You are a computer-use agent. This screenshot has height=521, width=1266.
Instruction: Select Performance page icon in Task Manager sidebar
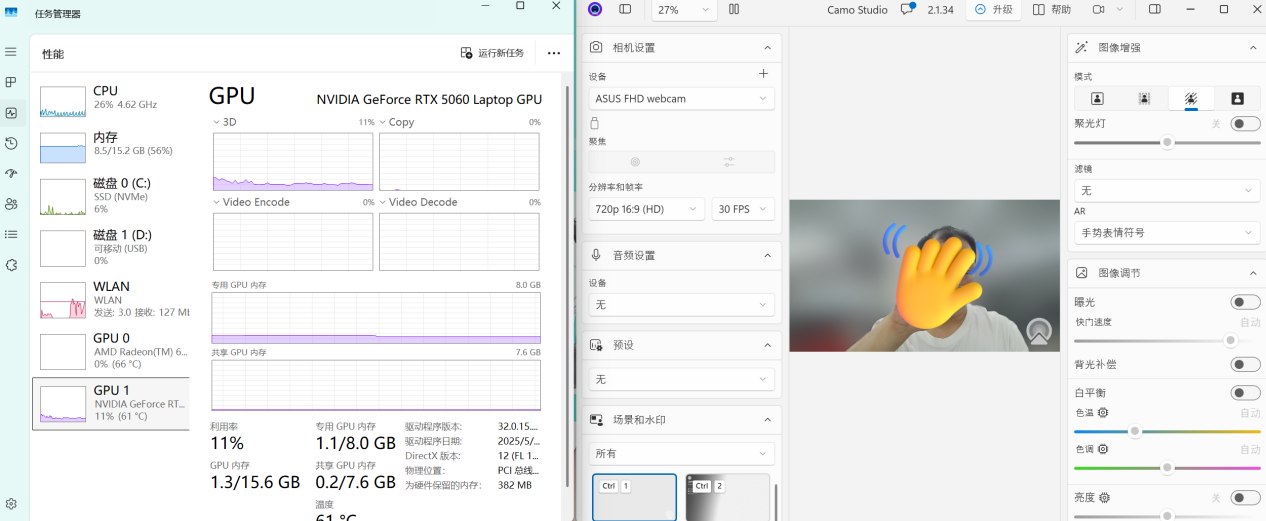point(11,113)
